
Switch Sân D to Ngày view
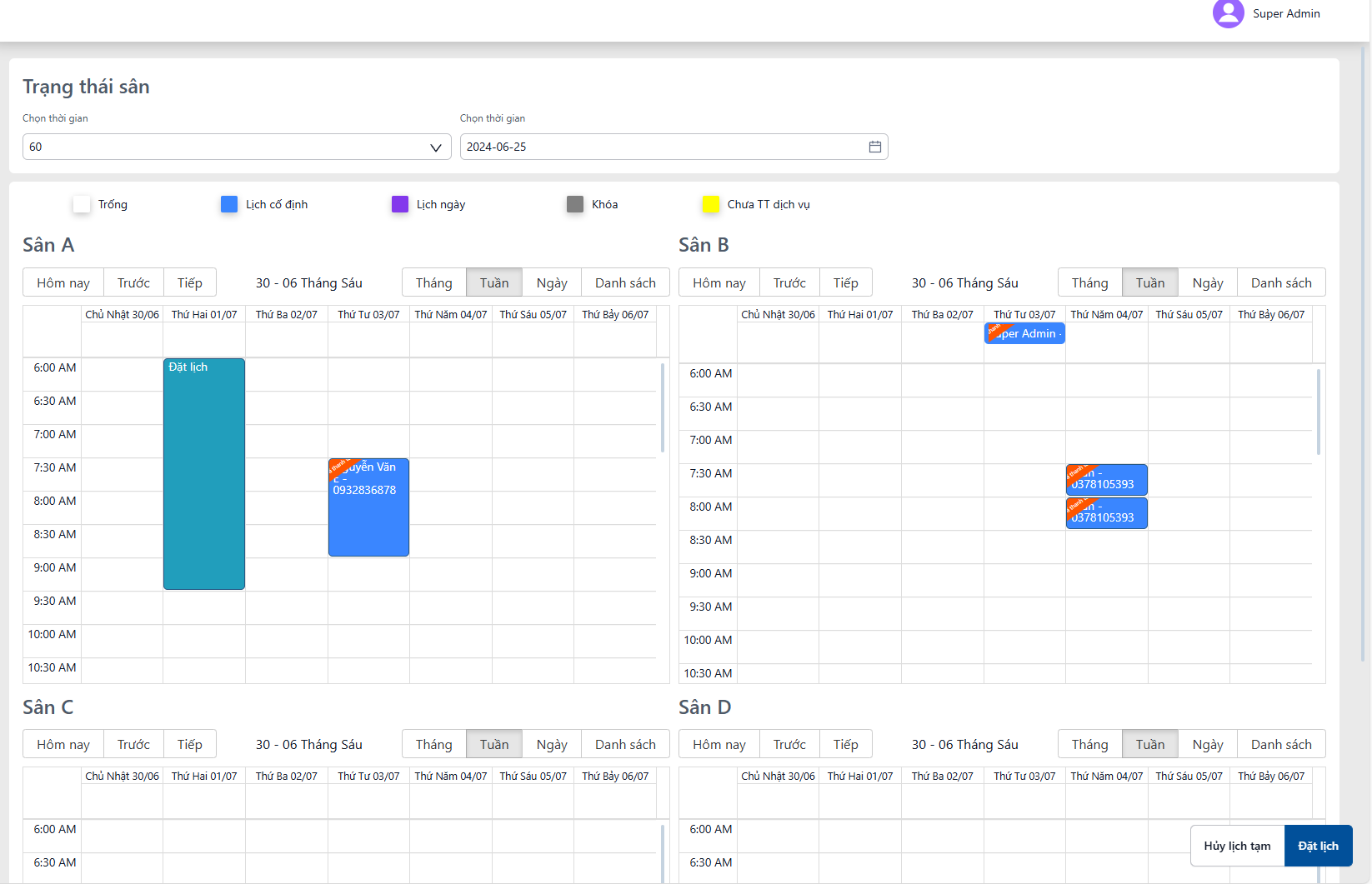[x=1208, y=744]
